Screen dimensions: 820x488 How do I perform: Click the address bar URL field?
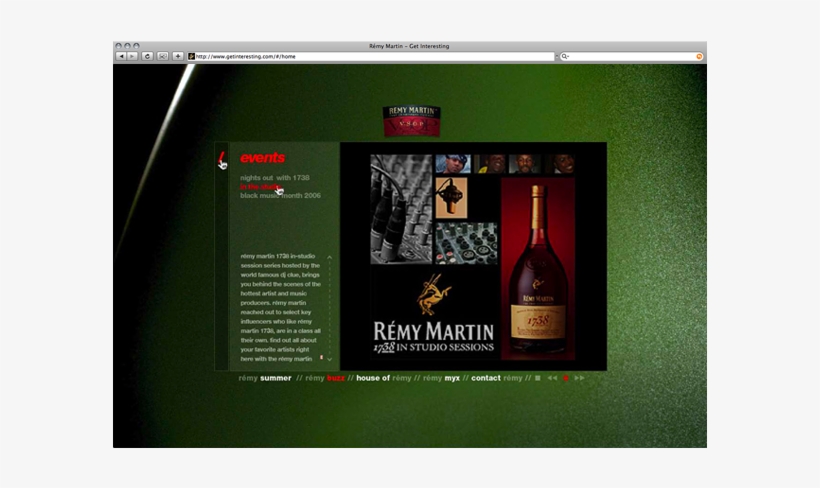[371, 56]
